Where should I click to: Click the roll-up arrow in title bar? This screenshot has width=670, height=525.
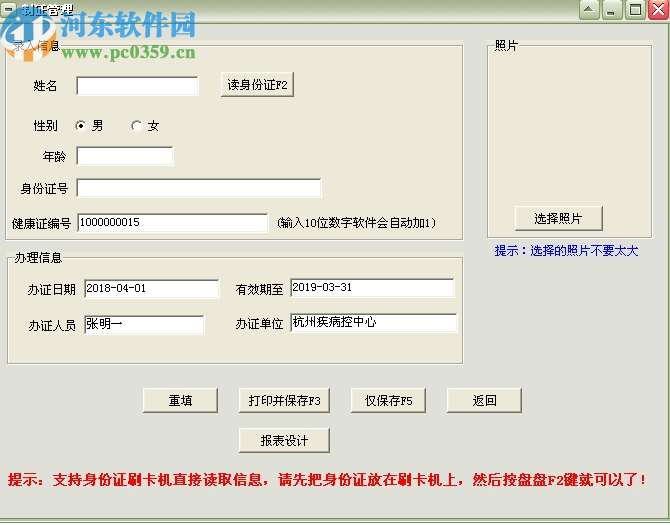(590, 9)
